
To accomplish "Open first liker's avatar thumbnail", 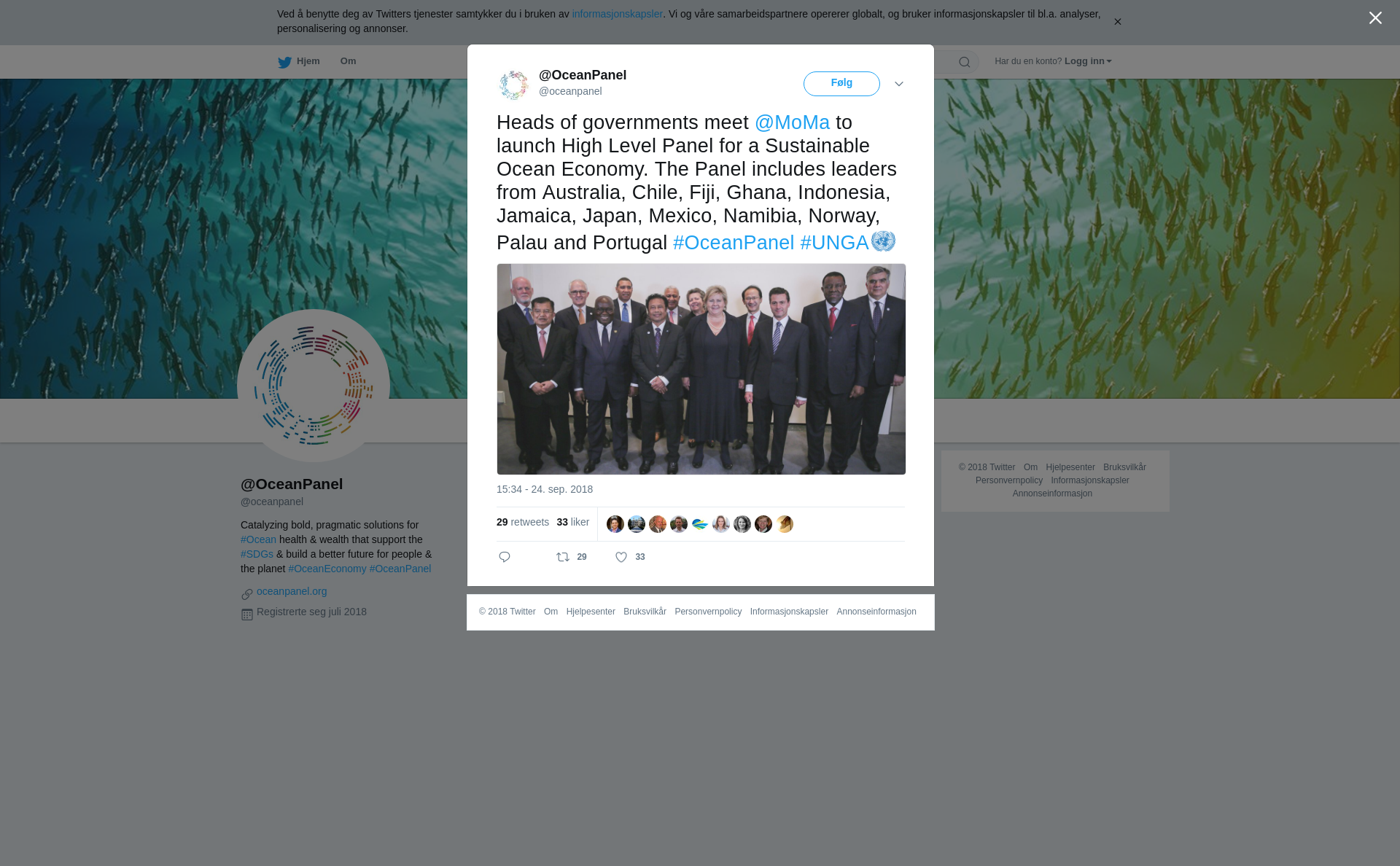I will tap(615, 524).
